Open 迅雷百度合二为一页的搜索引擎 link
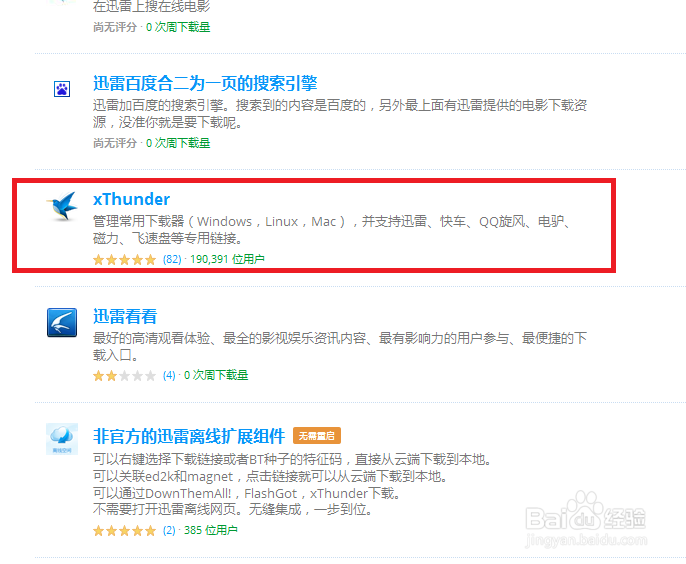 point(205,83)
